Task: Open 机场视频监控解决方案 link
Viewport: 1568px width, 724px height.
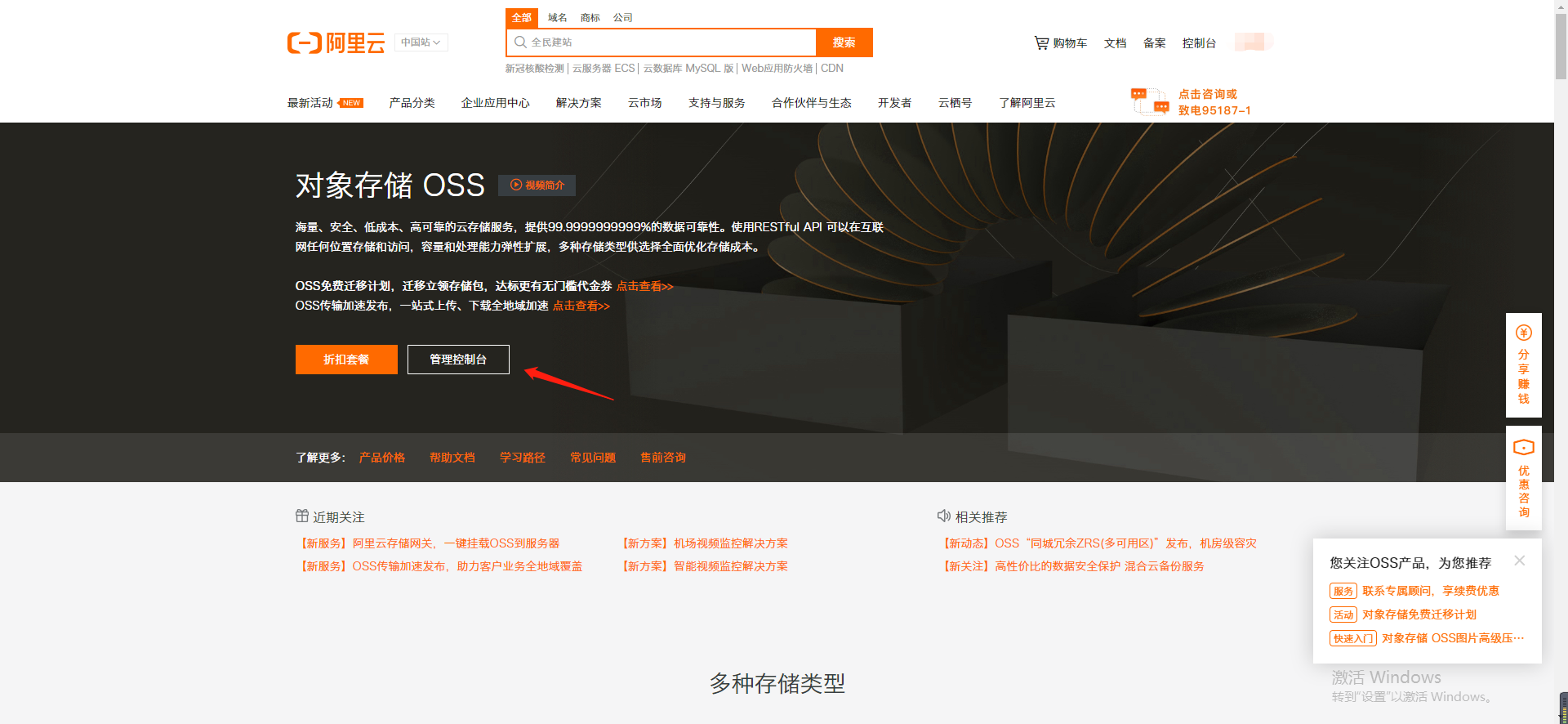Action: pyautogui.click(x=703, y=543)
